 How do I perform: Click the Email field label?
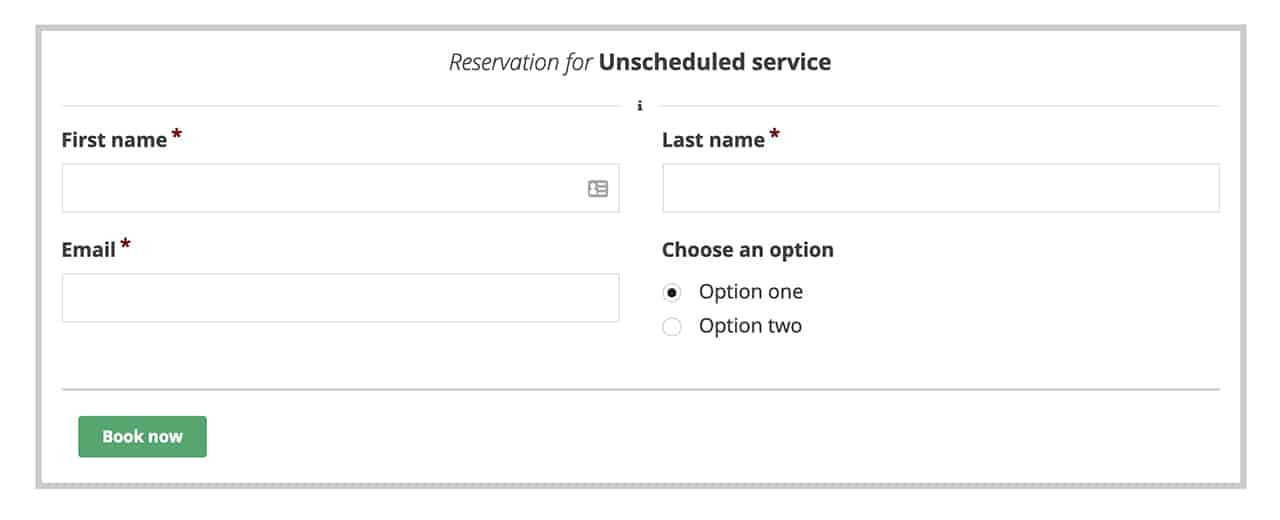(89, 250)
